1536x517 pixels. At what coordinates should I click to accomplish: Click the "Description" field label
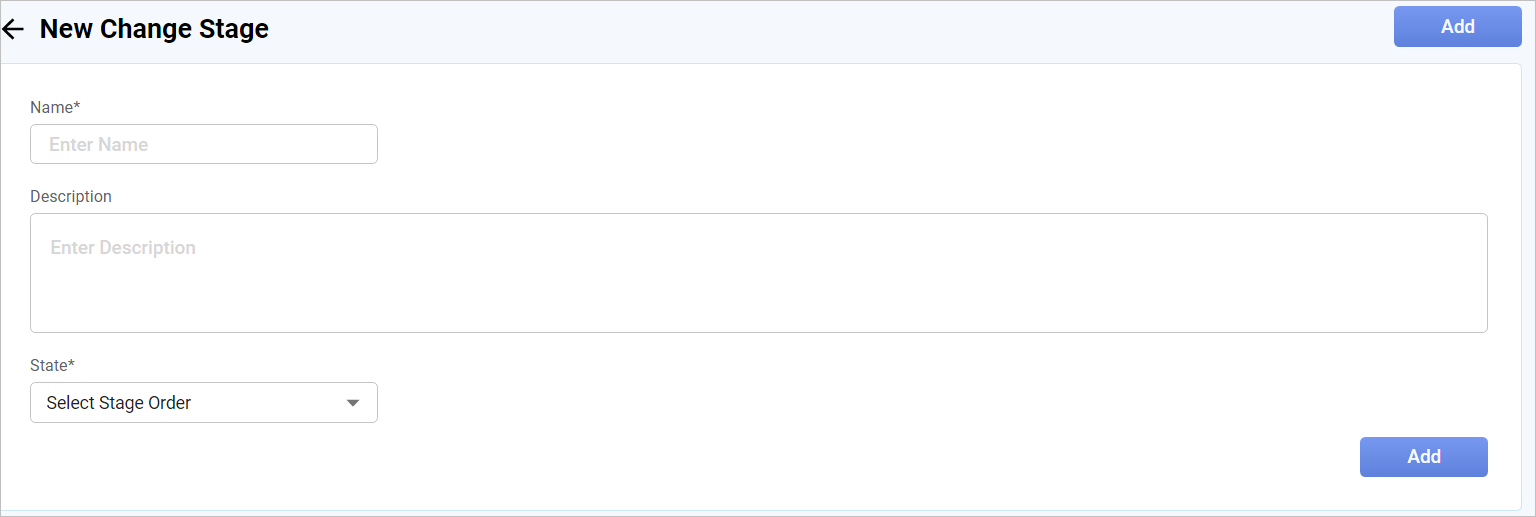pyautogui.click(x=71, y=196)
